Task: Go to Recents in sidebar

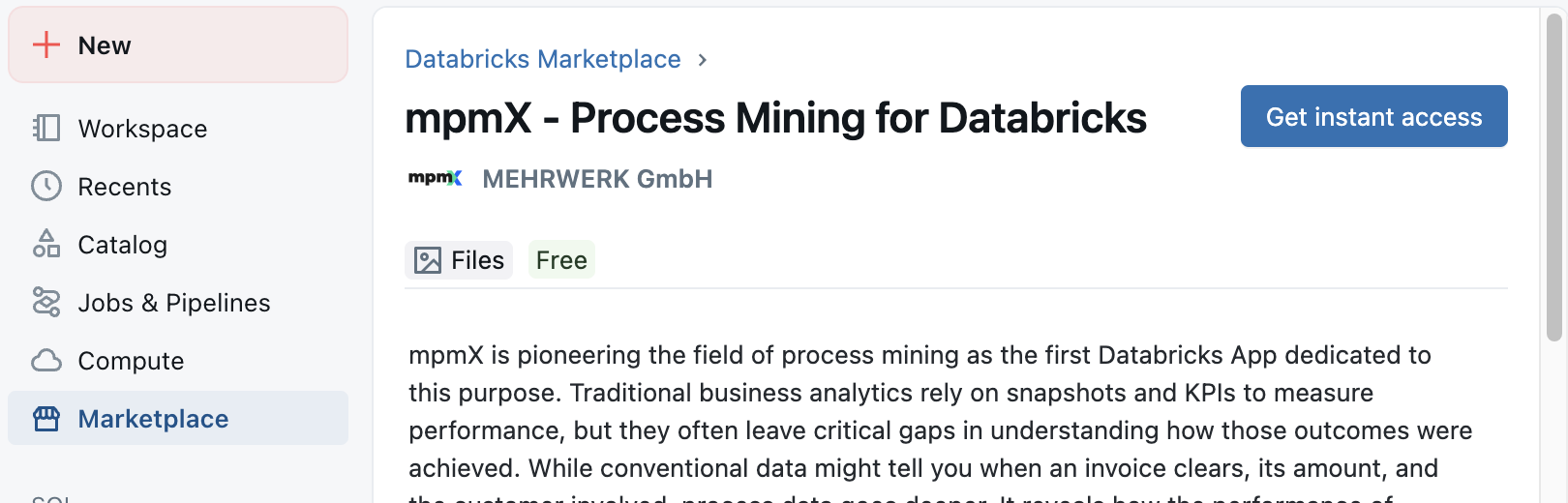Action: click(178, 186)
